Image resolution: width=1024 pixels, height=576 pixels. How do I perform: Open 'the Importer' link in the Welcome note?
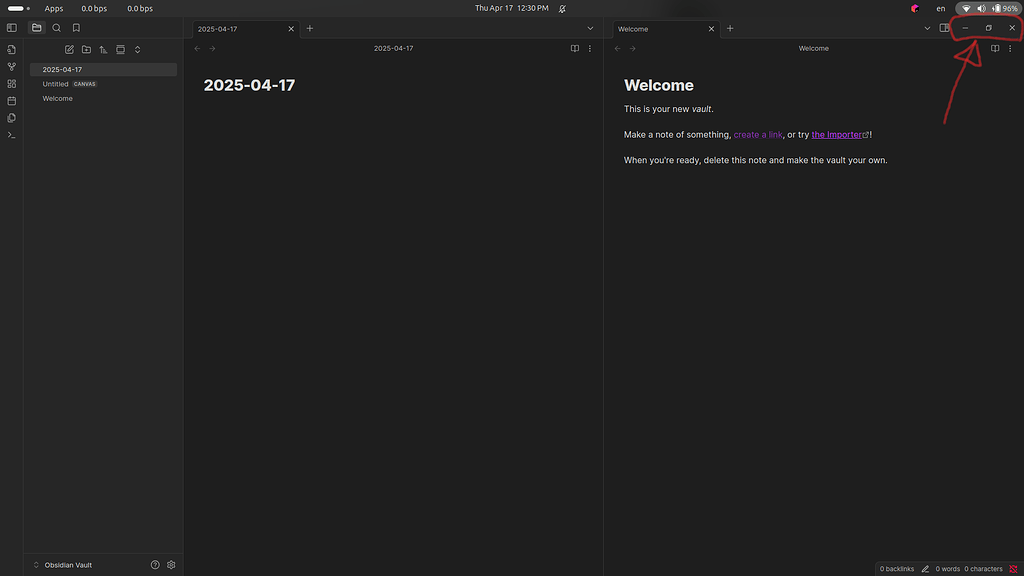click(837, 134)
